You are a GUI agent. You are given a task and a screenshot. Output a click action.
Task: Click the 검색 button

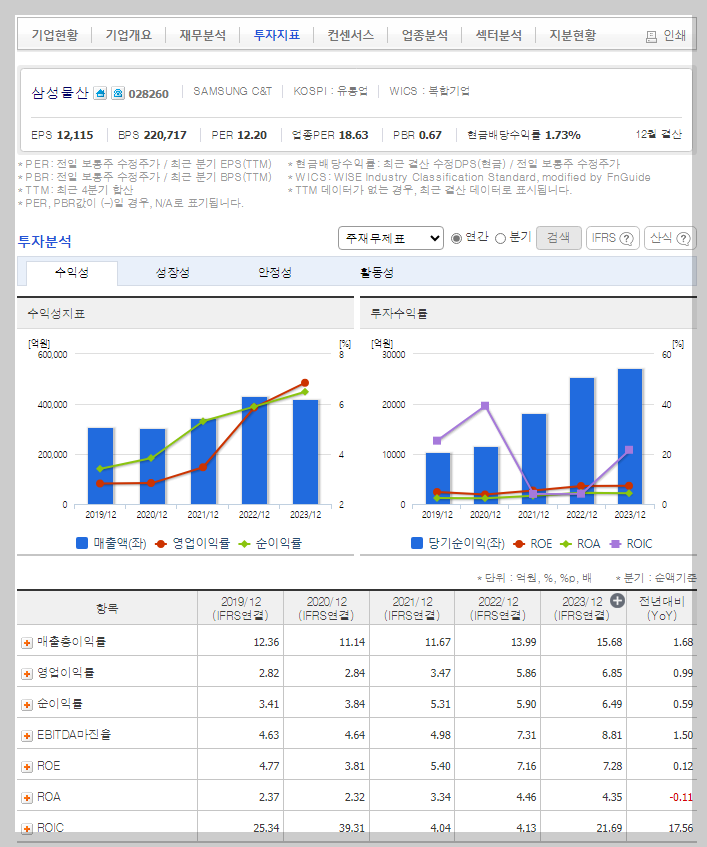pos(558,238)
